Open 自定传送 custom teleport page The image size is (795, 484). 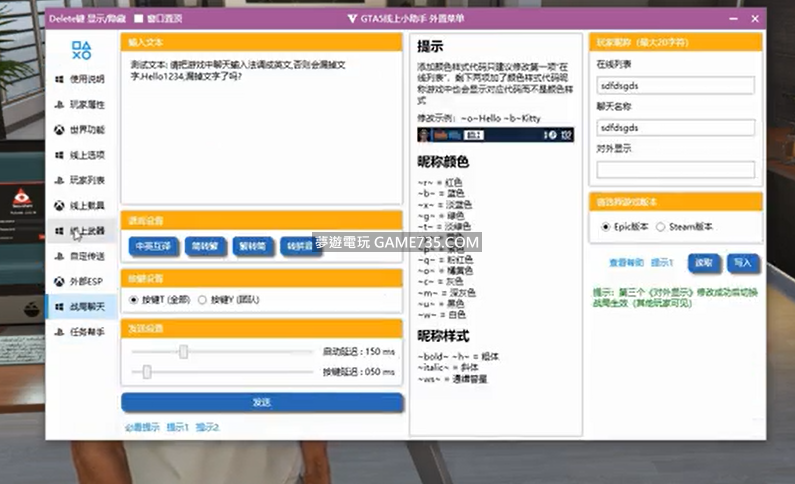pyautogui.click(x=81, y=256)
